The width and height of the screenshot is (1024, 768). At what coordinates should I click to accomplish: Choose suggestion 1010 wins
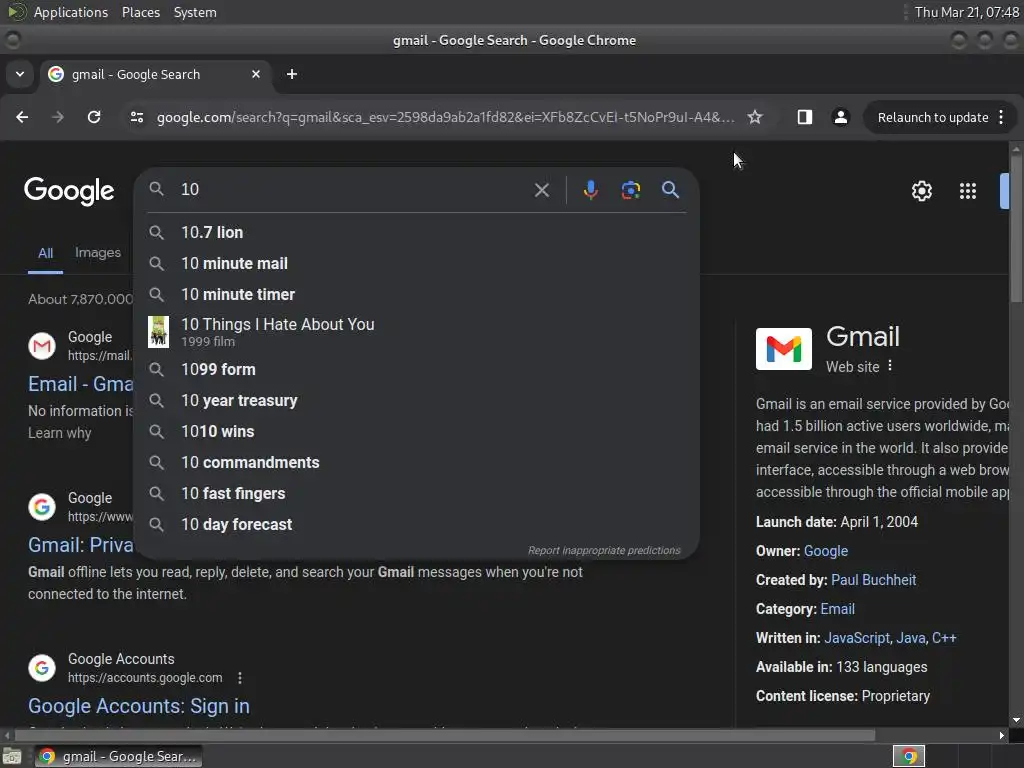tap(417, 432)
